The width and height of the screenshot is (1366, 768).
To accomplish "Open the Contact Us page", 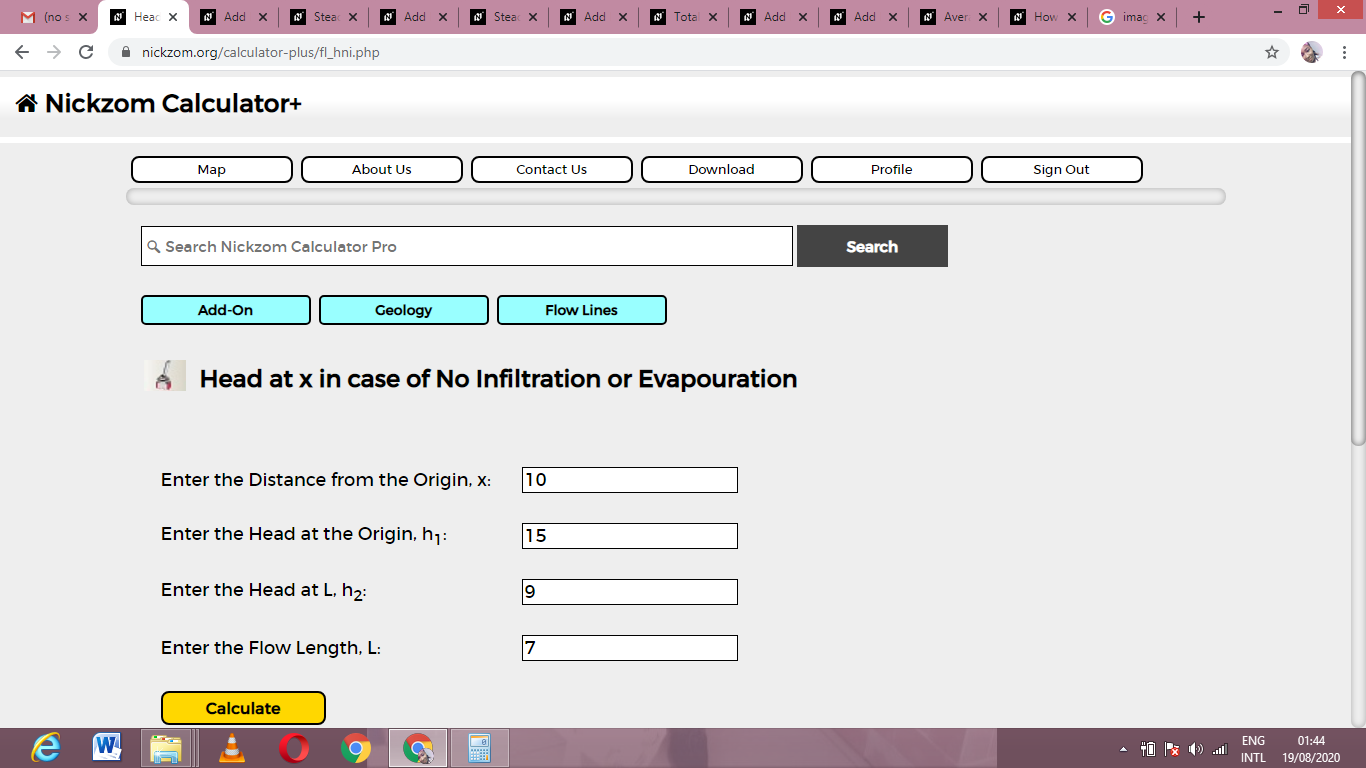I will tap(552, 169).
